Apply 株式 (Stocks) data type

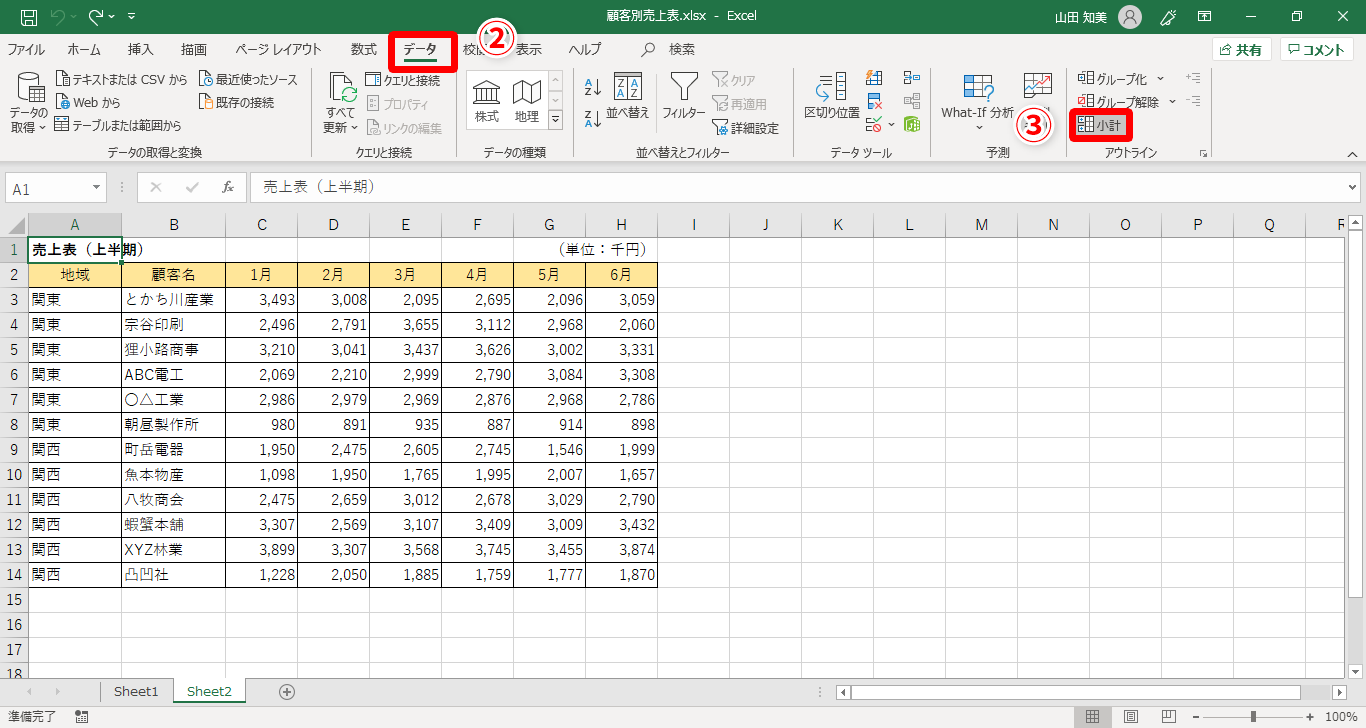click(x=487, y=101)
